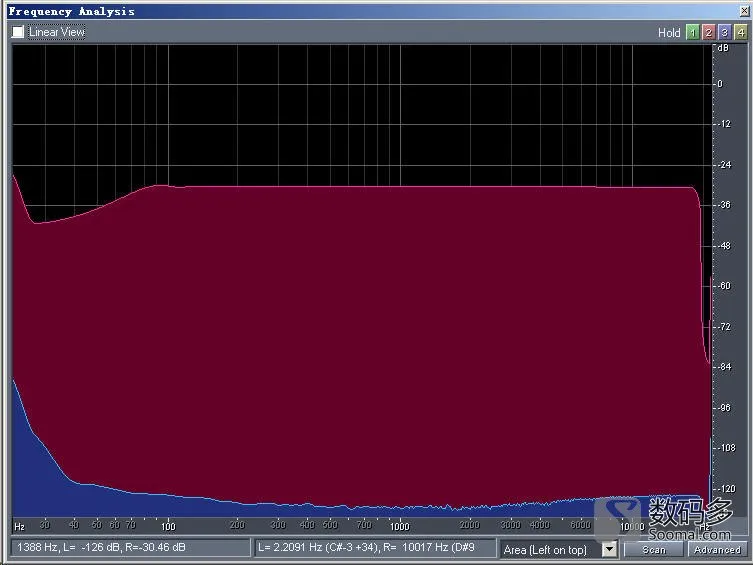Enable the Linear View checkbox
The height and width of the screenshot is (565, 753).
point(18,32)
